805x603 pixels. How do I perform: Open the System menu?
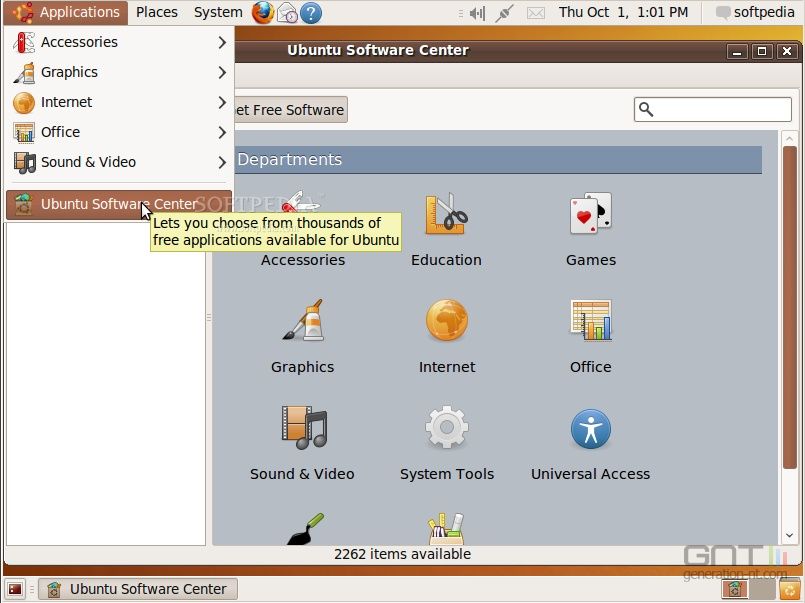(218, 12)
